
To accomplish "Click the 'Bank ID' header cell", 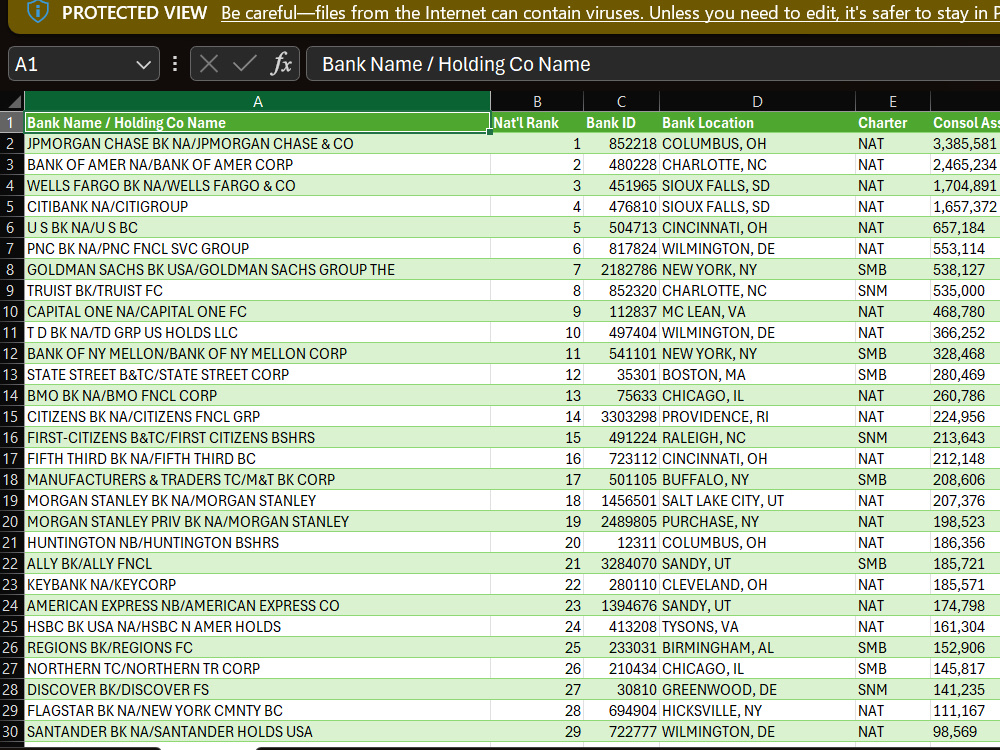I will (621, 122).
